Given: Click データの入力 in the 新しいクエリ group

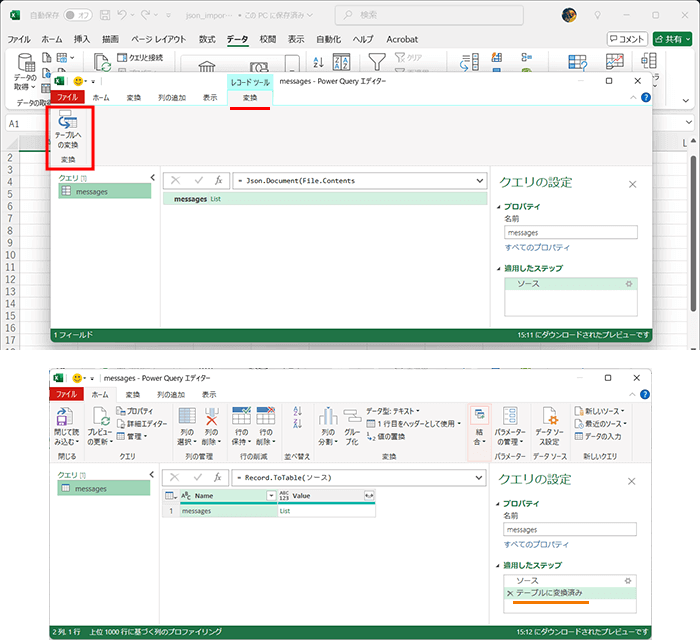Looking at the screenshot, I should pos(598,436).
